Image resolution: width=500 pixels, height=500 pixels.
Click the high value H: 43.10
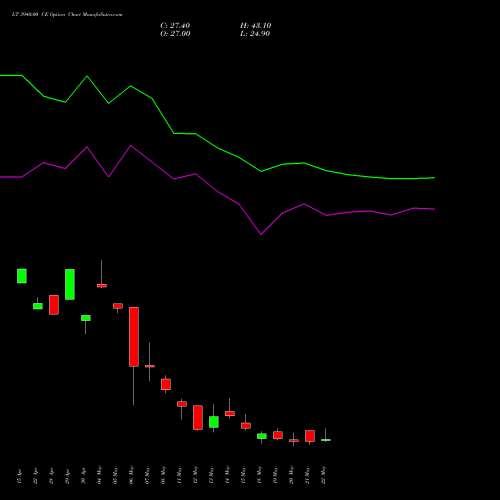point(255,26)
